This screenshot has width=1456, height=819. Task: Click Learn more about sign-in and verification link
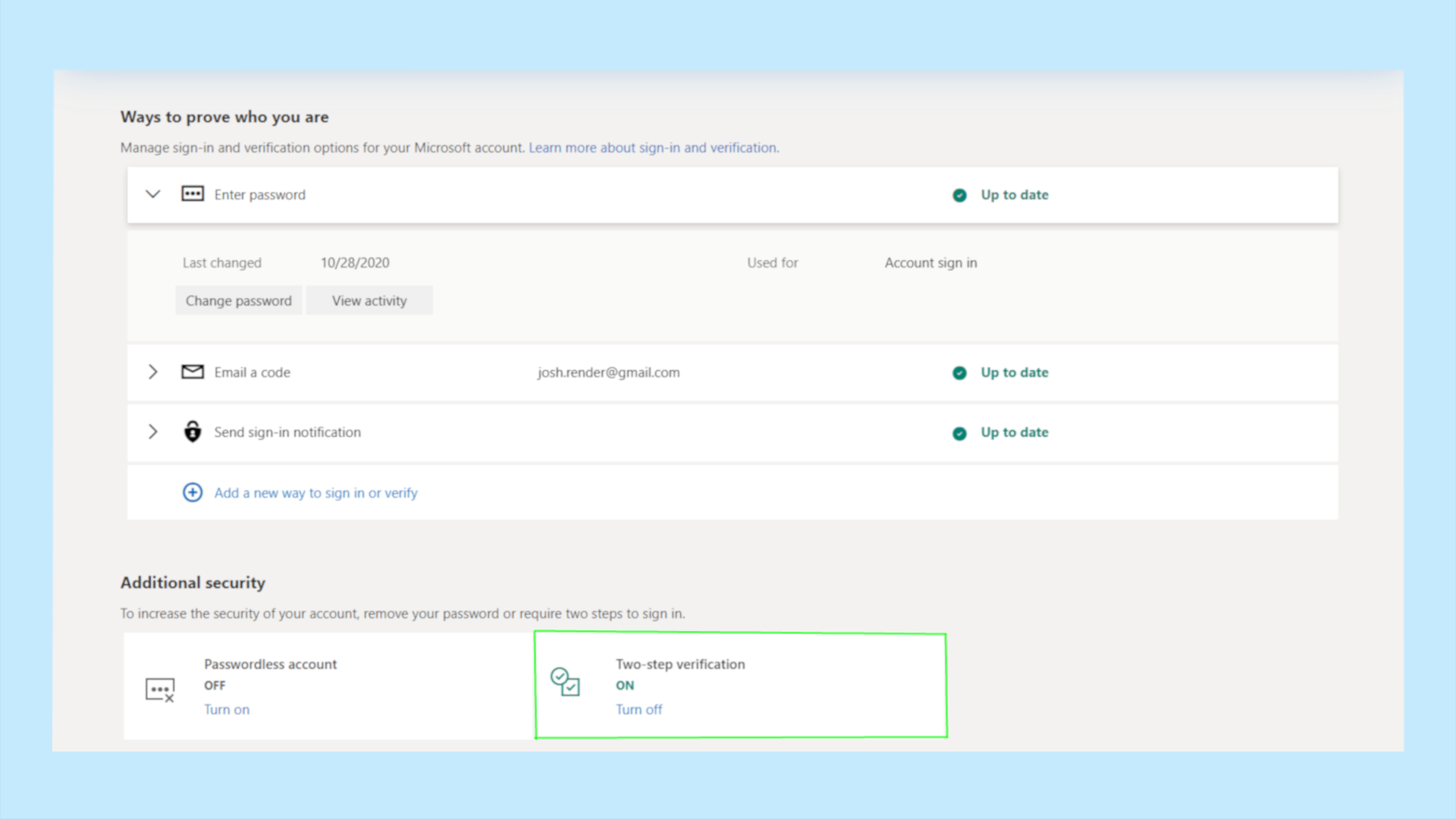click(x=652, y=147)
